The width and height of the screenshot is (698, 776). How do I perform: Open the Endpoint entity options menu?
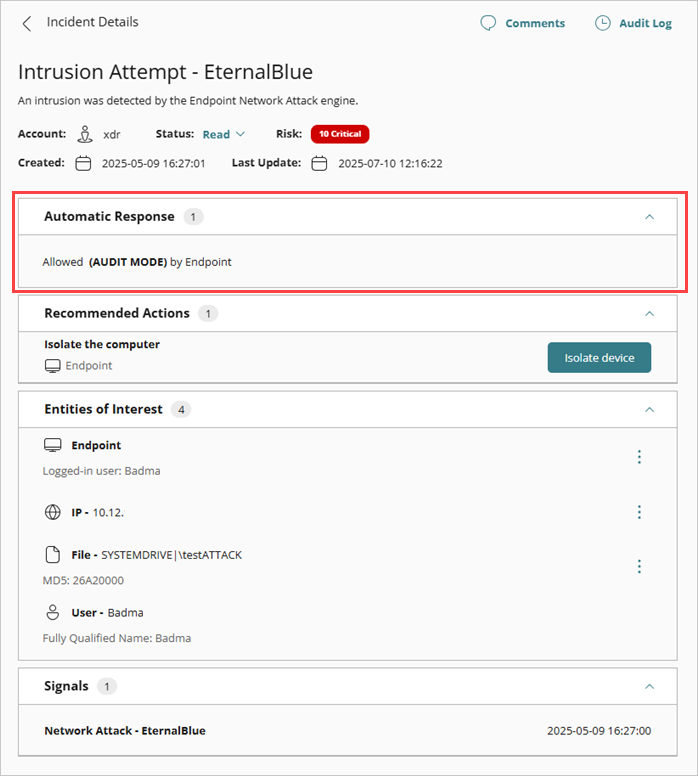pyautogui.click(x=639, y=457)
